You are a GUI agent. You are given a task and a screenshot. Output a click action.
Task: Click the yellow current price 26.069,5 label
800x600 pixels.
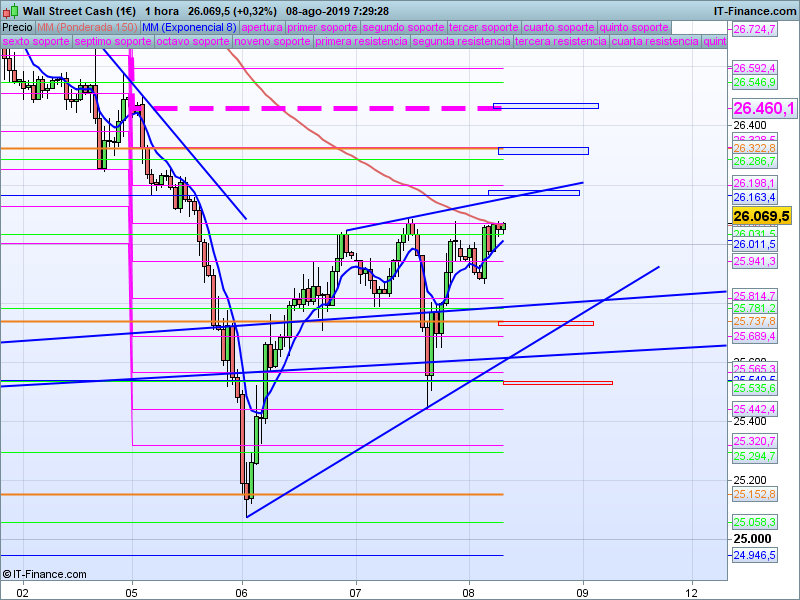[762, 216]
